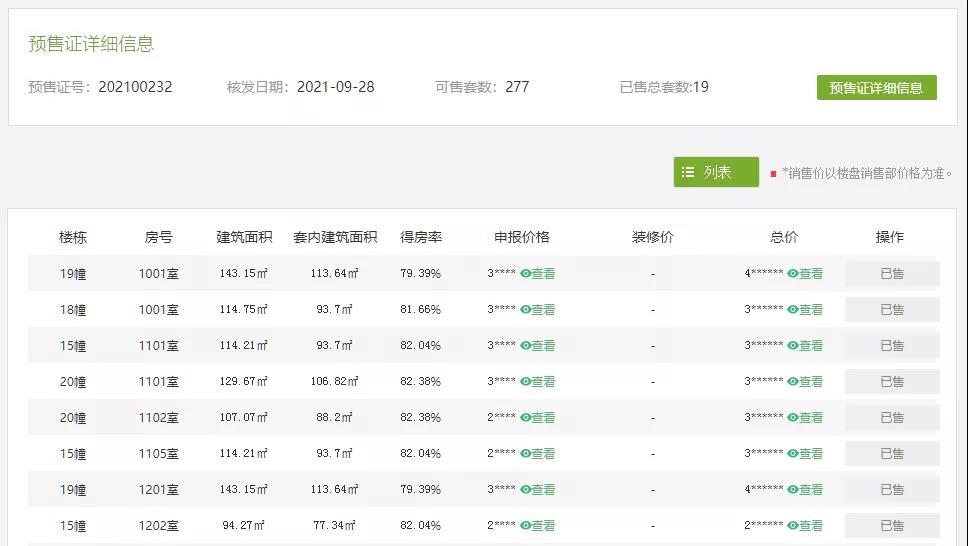The height and width of the screenshot is (546, 968).
Task: Unmask 总价 for 20幢 1102室
Action: [x=805, y=418]
